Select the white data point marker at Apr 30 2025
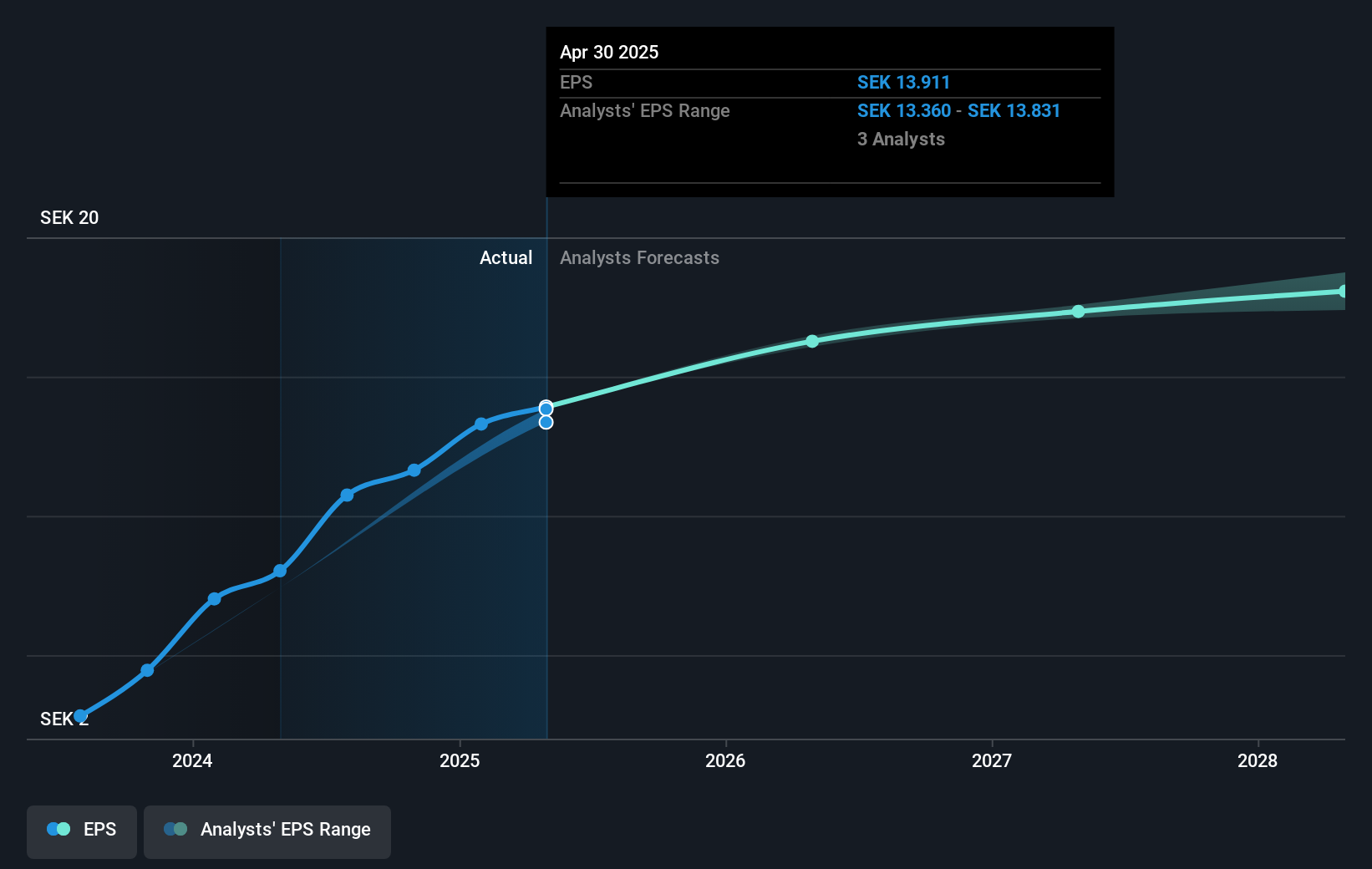The width and height of the screenshot is (1372, 869). pos(546,407)
